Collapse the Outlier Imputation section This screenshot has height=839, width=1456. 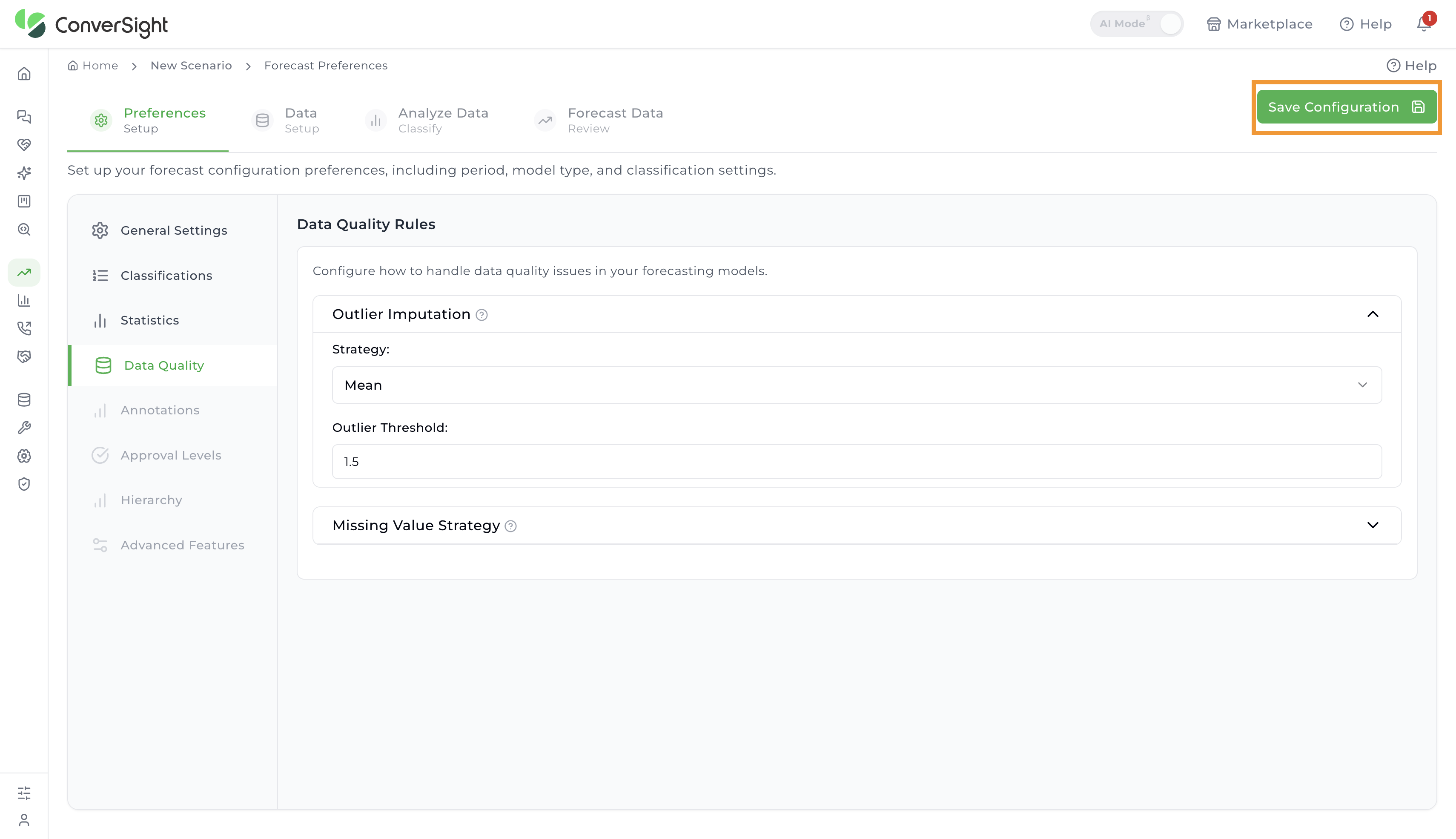pyautogui.click(x=1373, y=314)
